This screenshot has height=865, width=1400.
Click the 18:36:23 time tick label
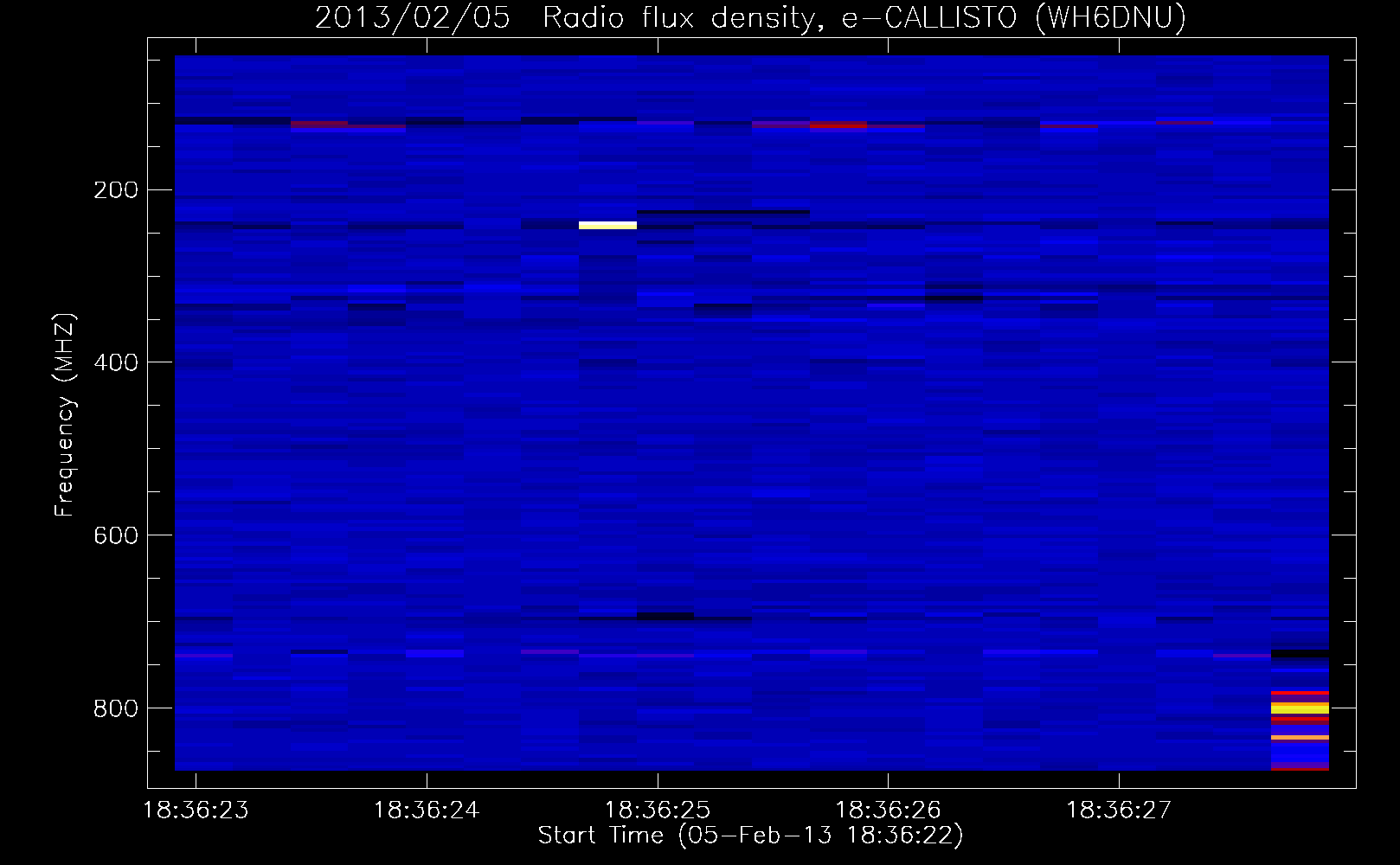point(196,811)
